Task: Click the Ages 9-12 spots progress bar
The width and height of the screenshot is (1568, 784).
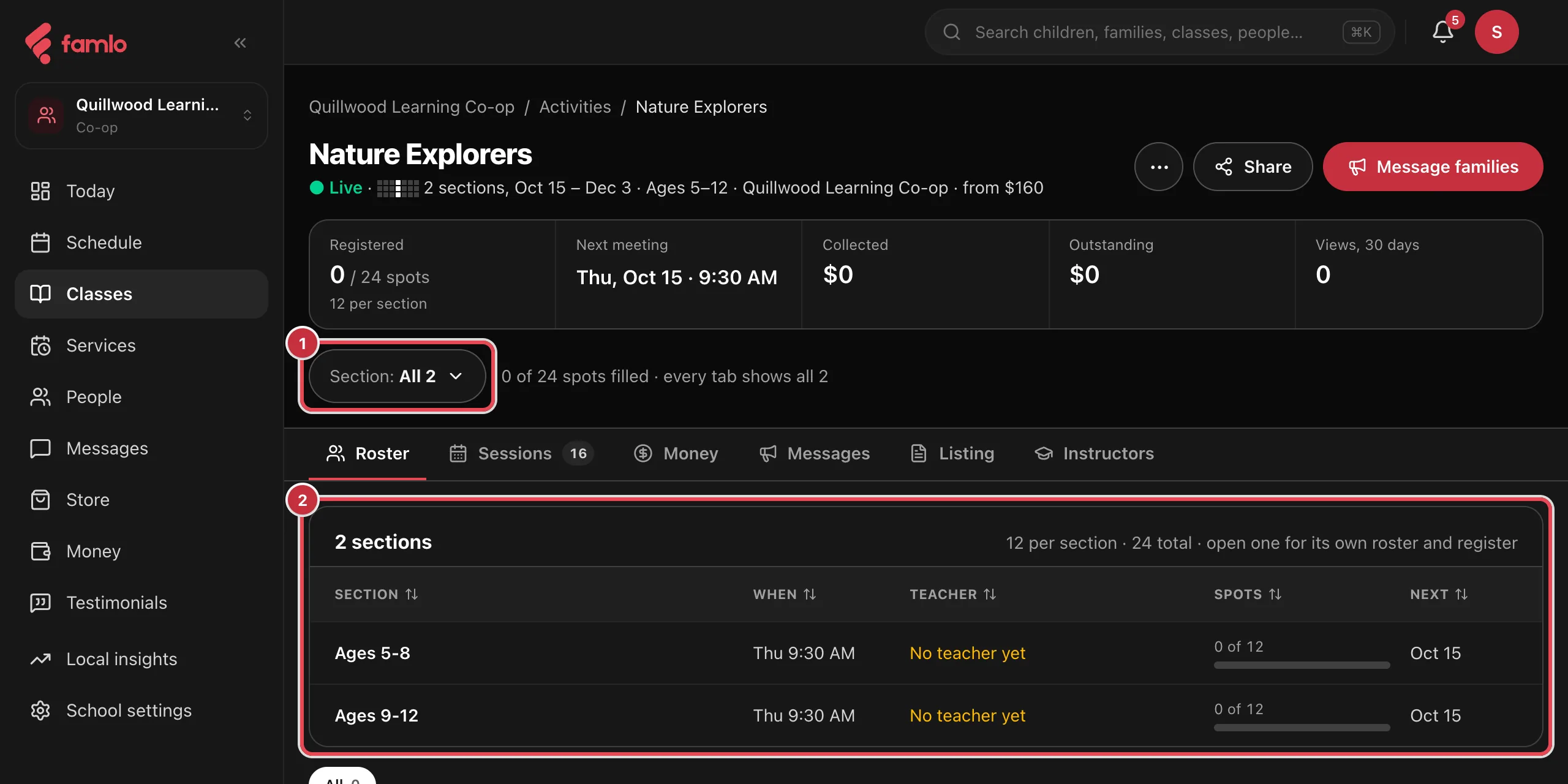Action: [1302, 728]
